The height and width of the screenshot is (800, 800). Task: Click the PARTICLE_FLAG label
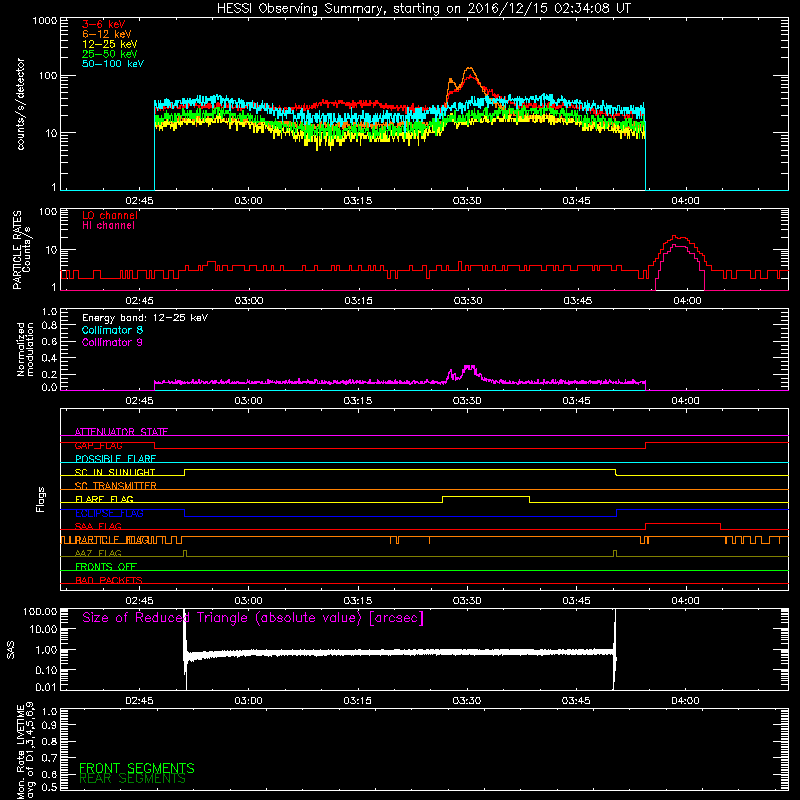[x=112, y=540]
